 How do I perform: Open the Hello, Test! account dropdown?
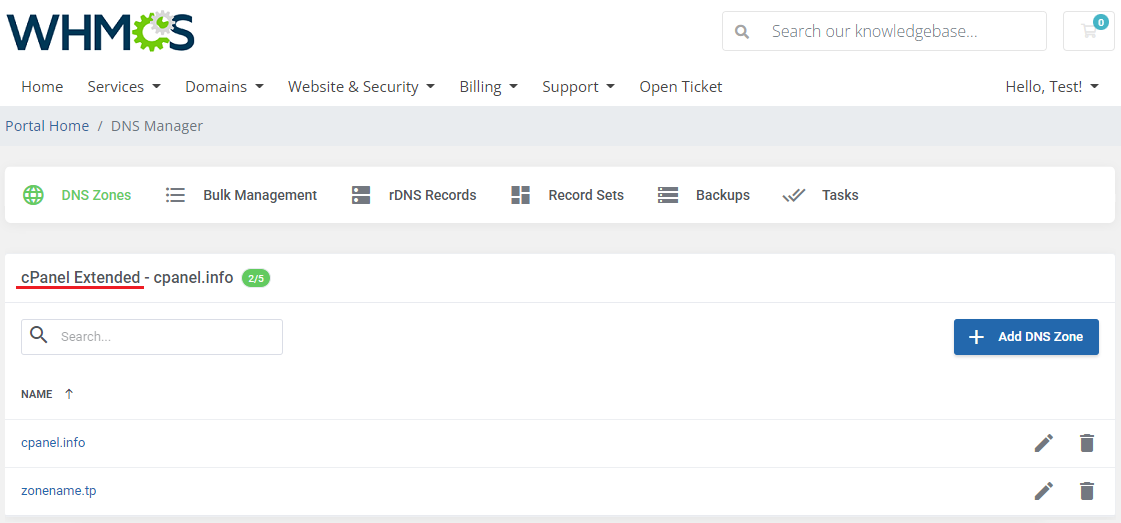(1052, 86)
